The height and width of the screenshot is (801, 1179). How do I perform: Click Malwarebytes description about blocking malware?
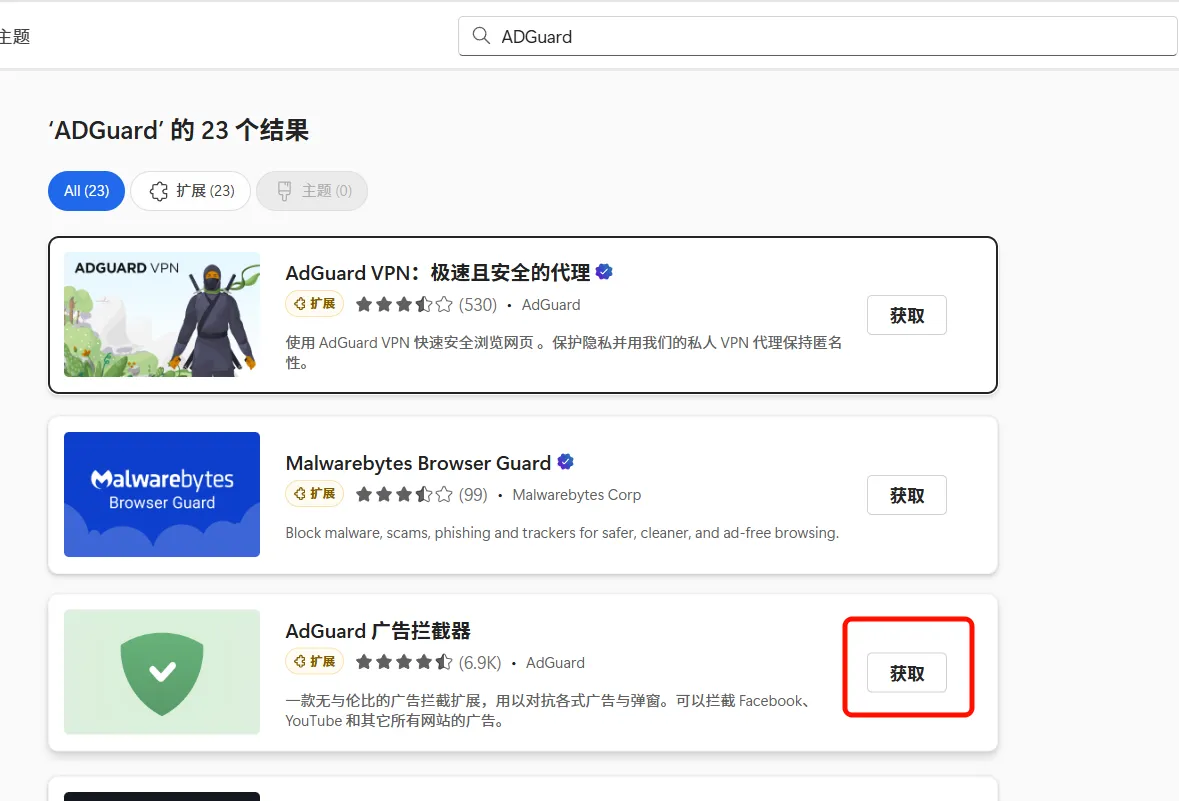562,532
